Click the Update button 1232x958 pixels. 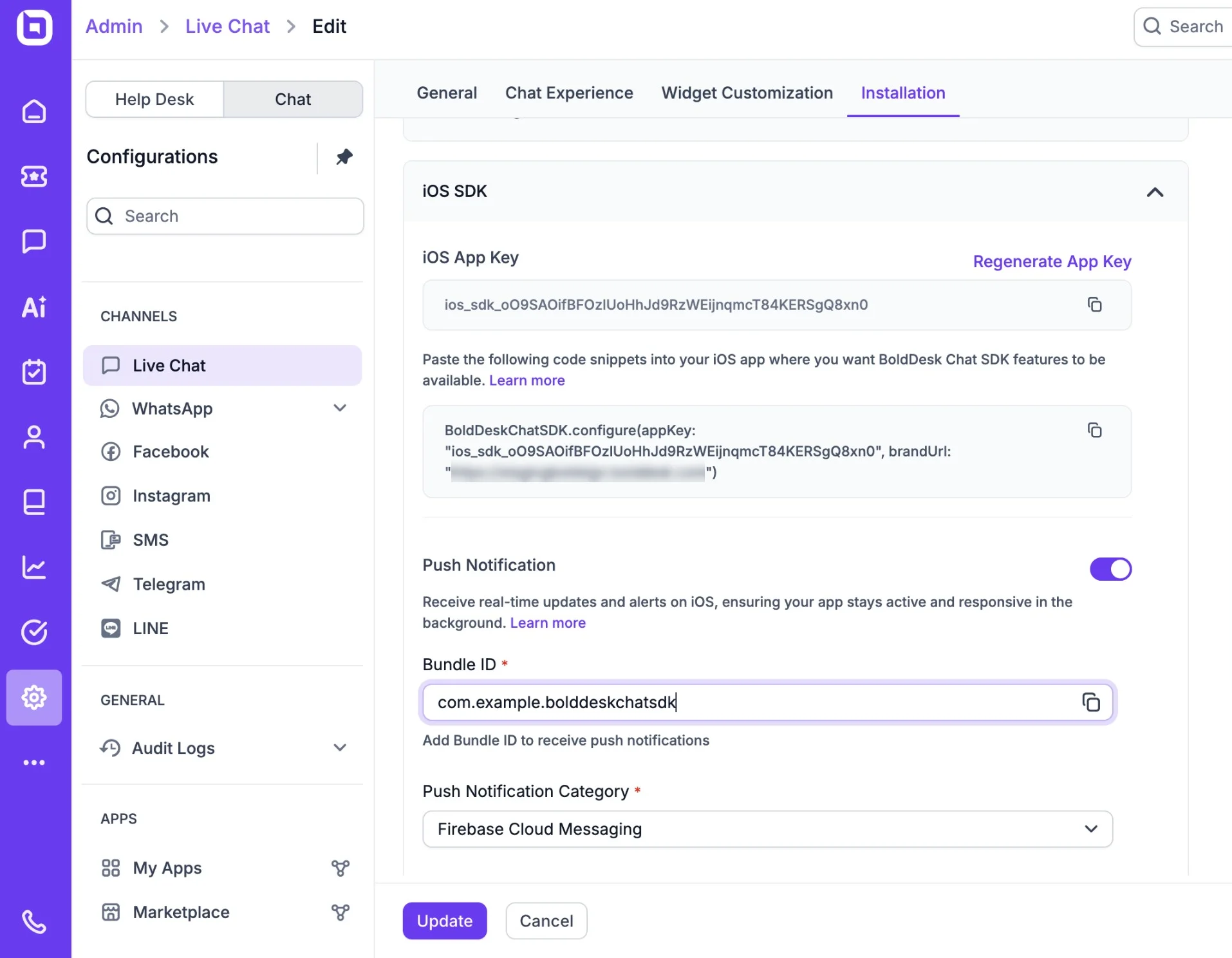[x=445, y=921]
